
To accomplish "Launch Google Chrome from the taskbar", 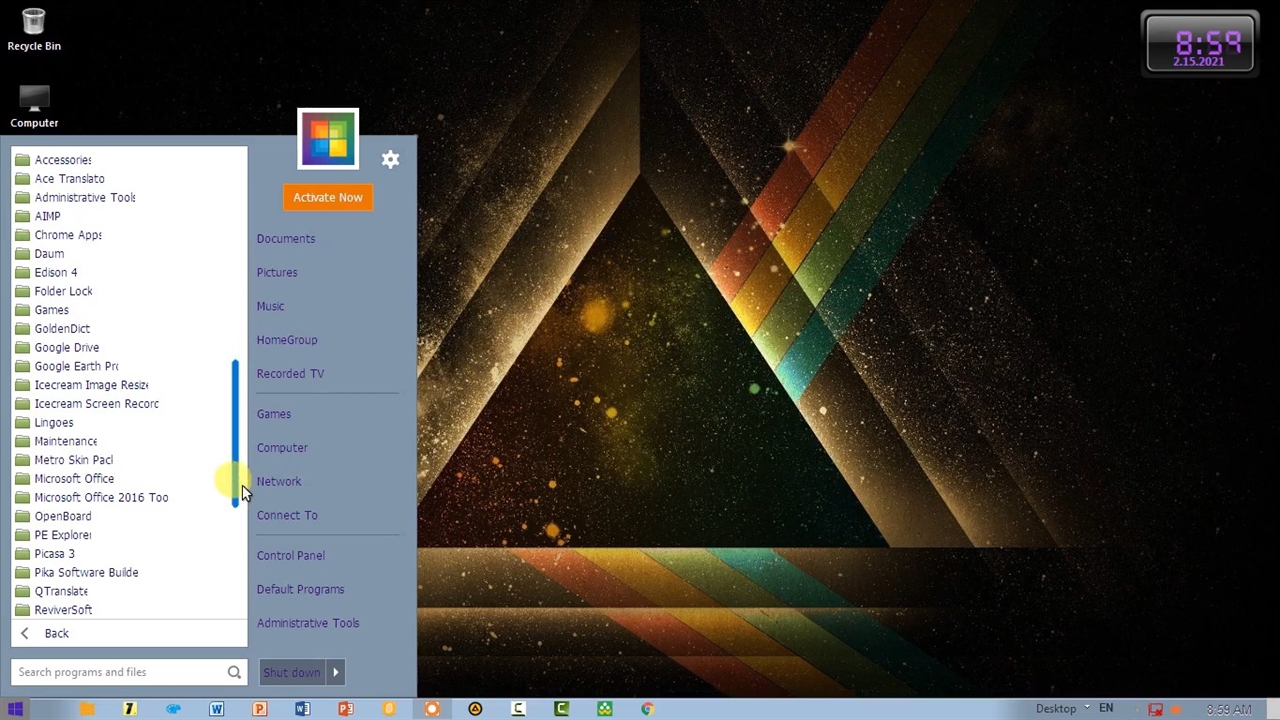I will coord(648,709).
